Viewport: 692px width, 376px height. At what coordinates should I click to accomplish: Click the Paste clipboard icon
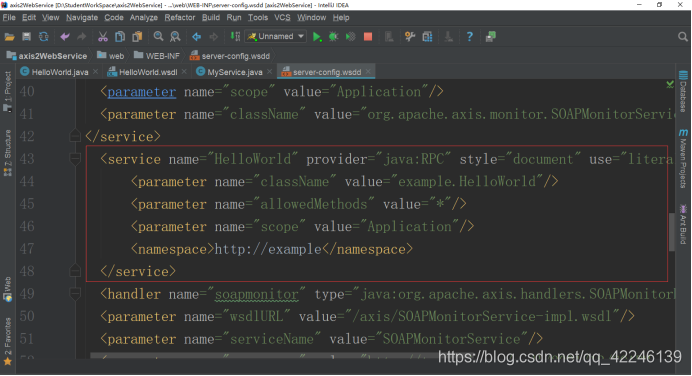(137, 37)
